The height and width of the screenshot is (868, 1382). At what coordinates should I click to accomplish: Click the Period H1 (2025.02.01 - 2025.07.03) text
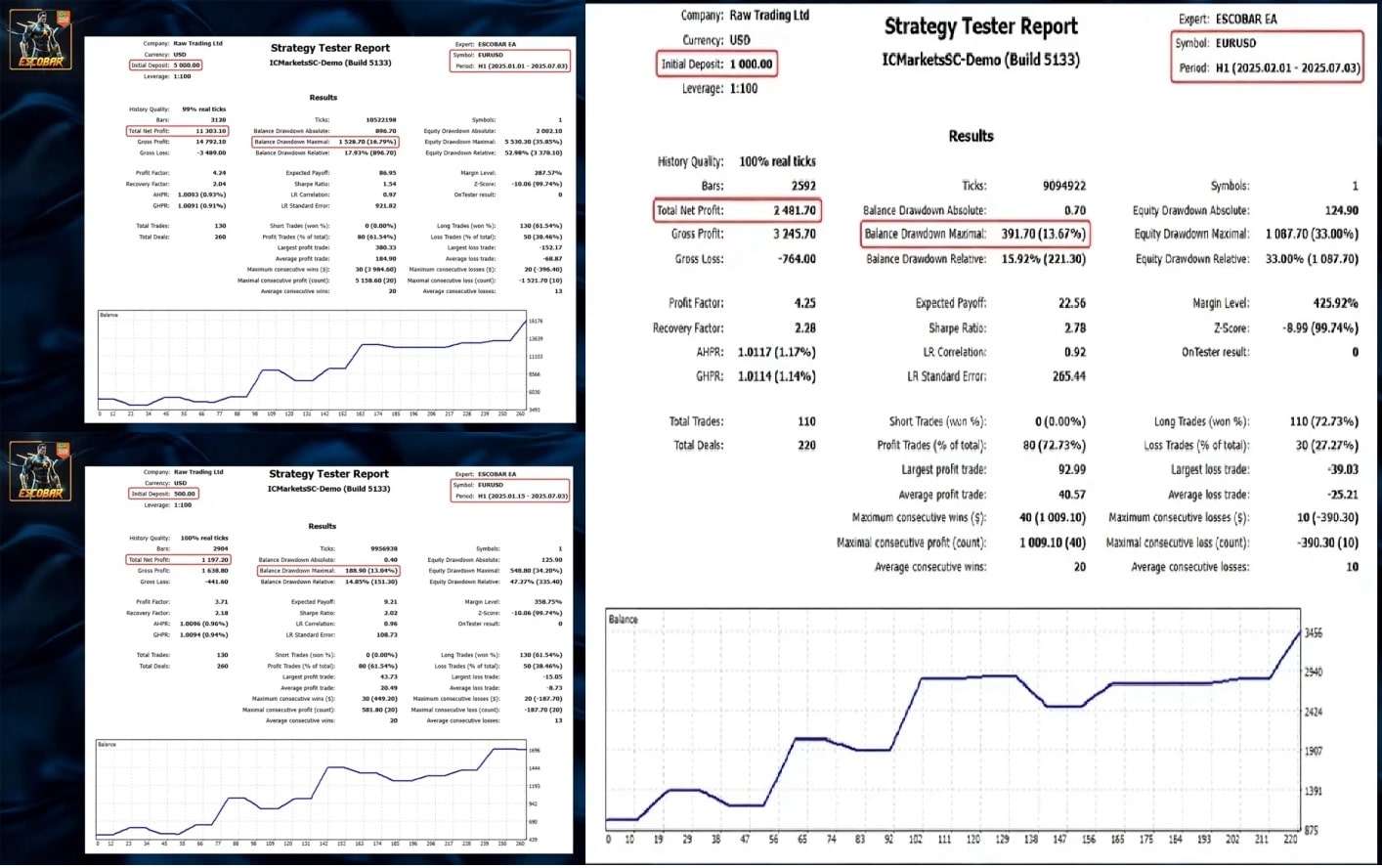point(1269,68)
